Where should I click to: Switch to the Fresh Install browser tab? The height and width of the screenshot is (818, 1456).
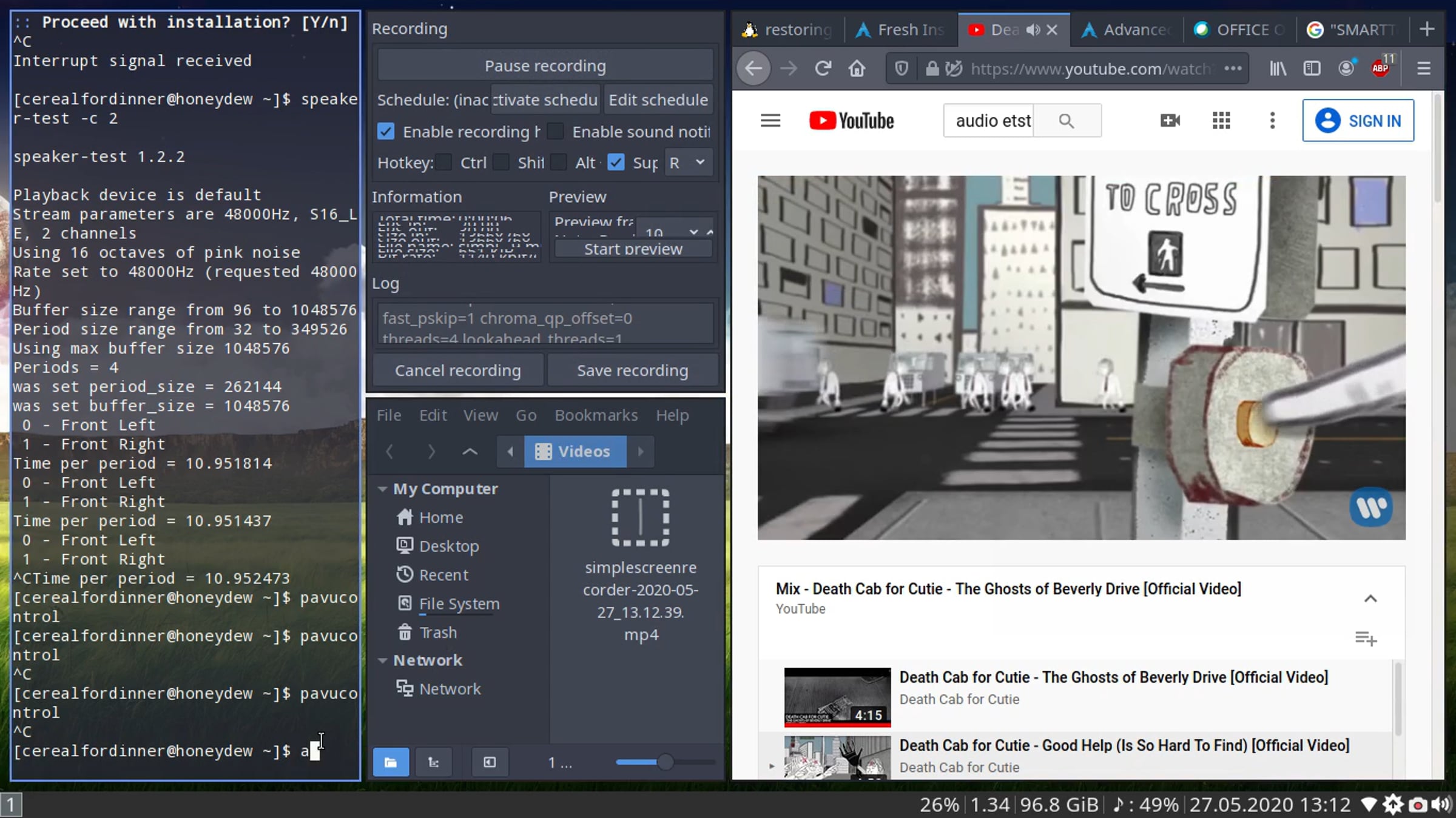click(x=900, y=29)
